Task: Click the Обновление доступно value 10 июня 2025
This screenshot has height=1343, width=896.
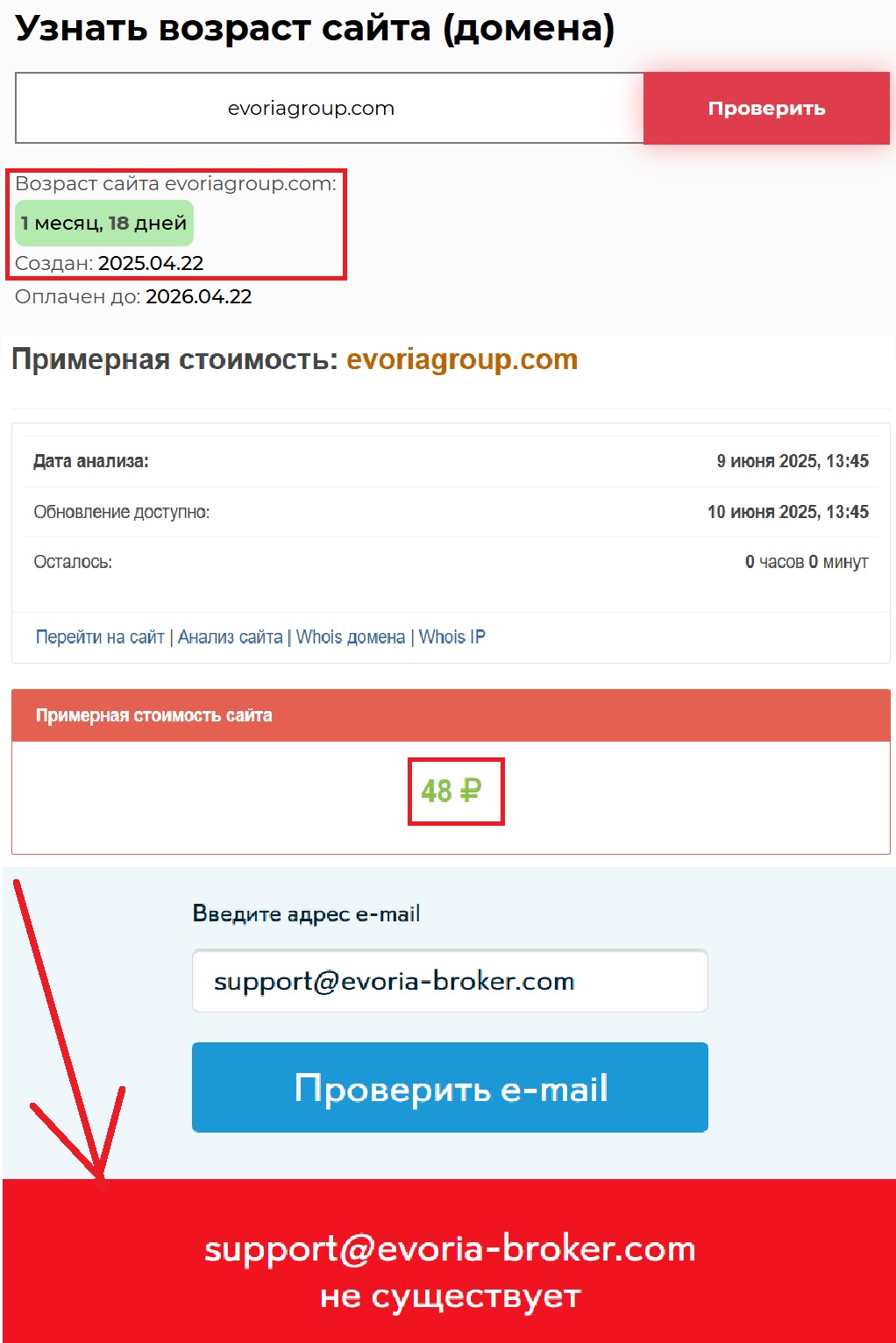Action: 788,512
